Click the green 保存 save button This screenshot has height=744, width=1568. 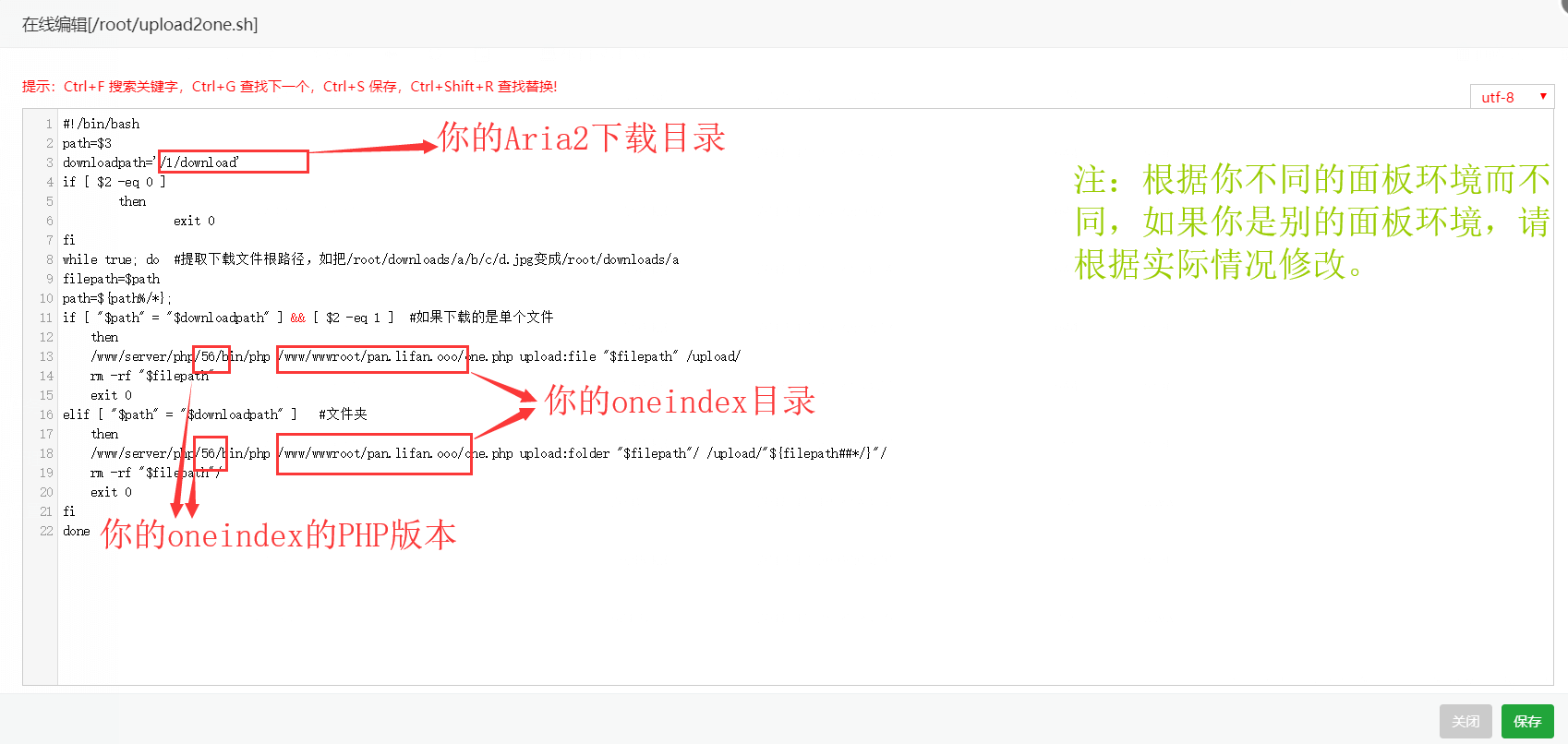1526,721
